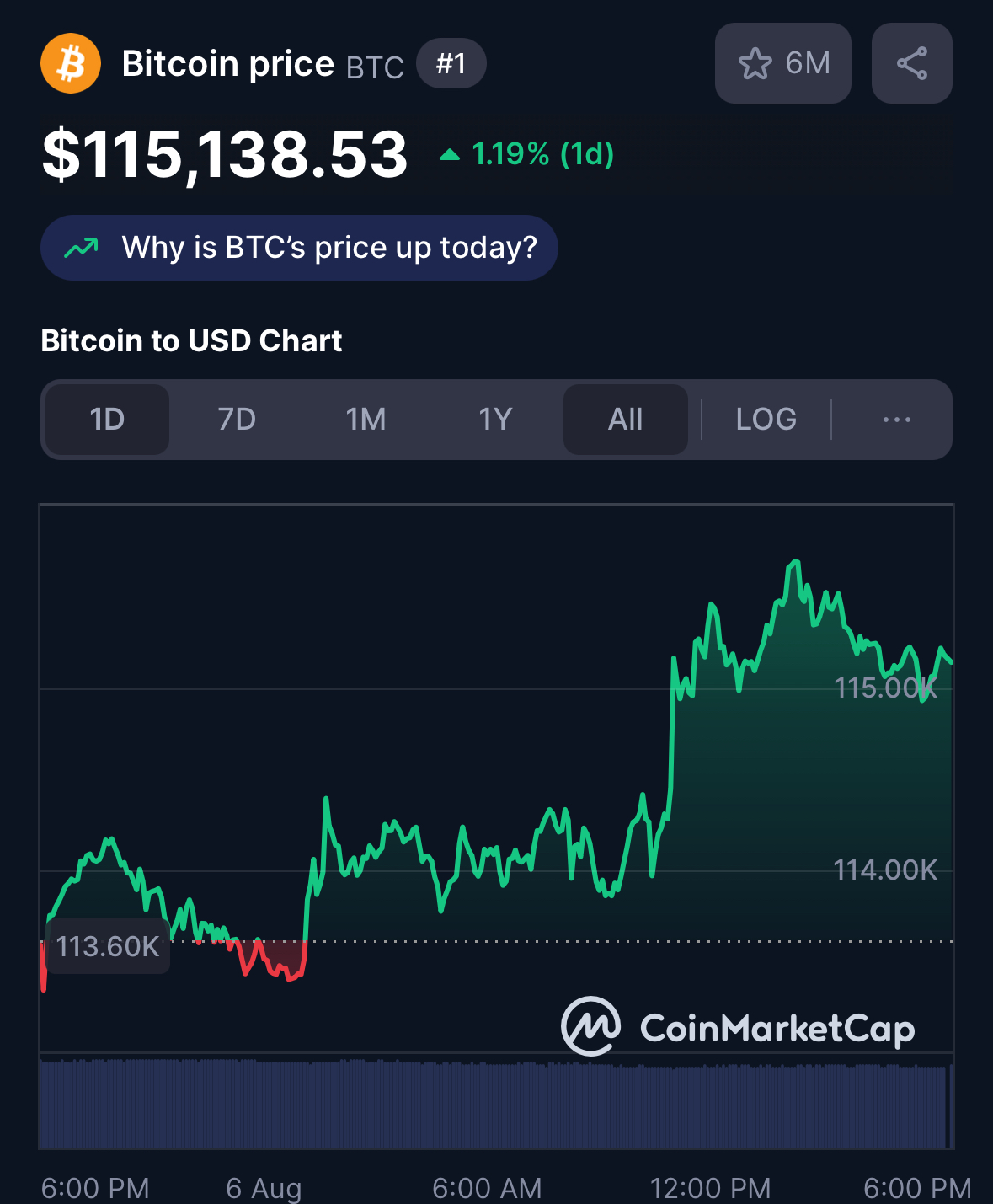Click the orange Bitcoin logo icon
This screenshot has width=993, height=1204.
(71, 63)
